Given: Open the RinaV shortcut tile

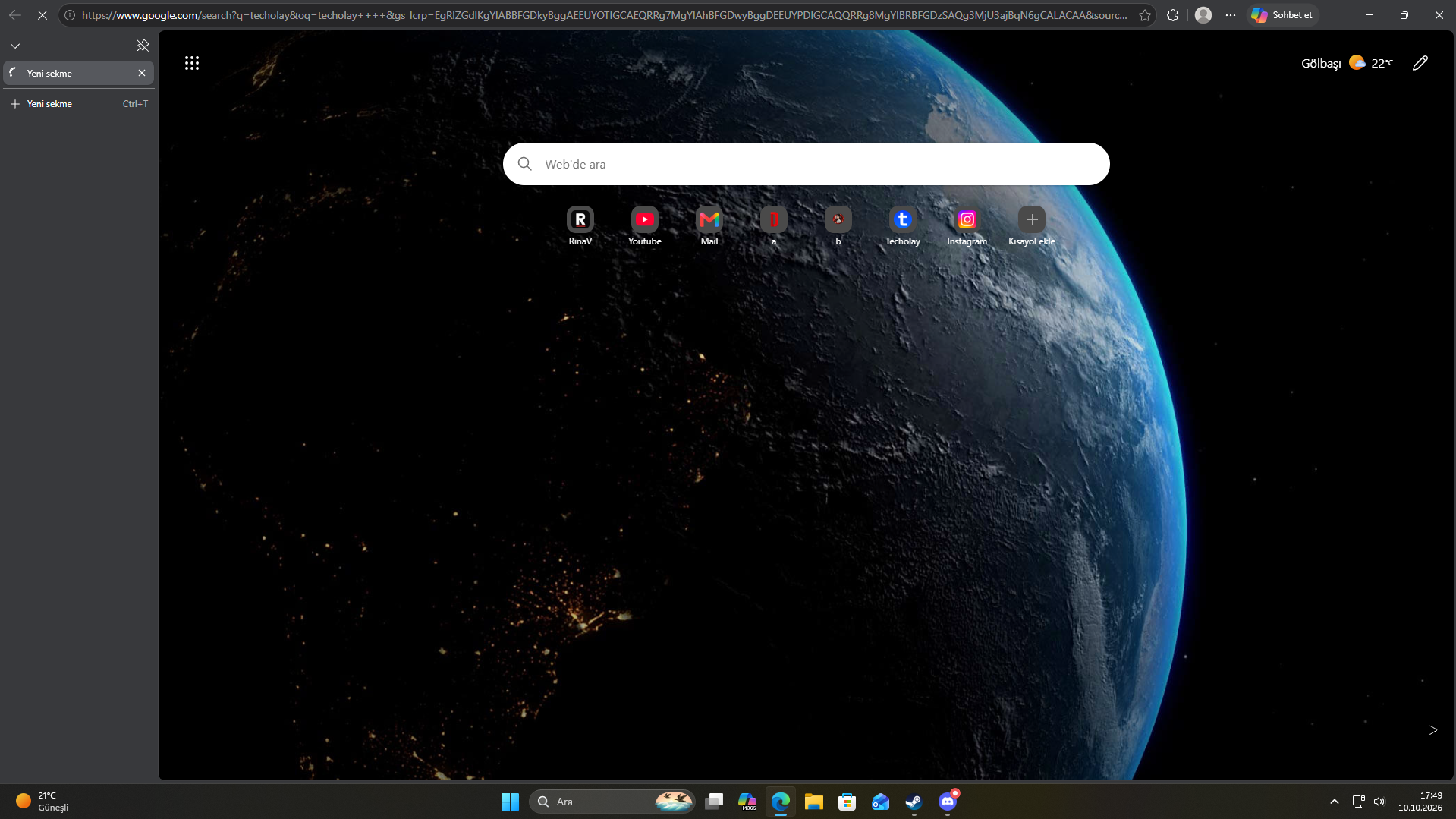Looking at the screenshot, I should (x=580, y=225).
